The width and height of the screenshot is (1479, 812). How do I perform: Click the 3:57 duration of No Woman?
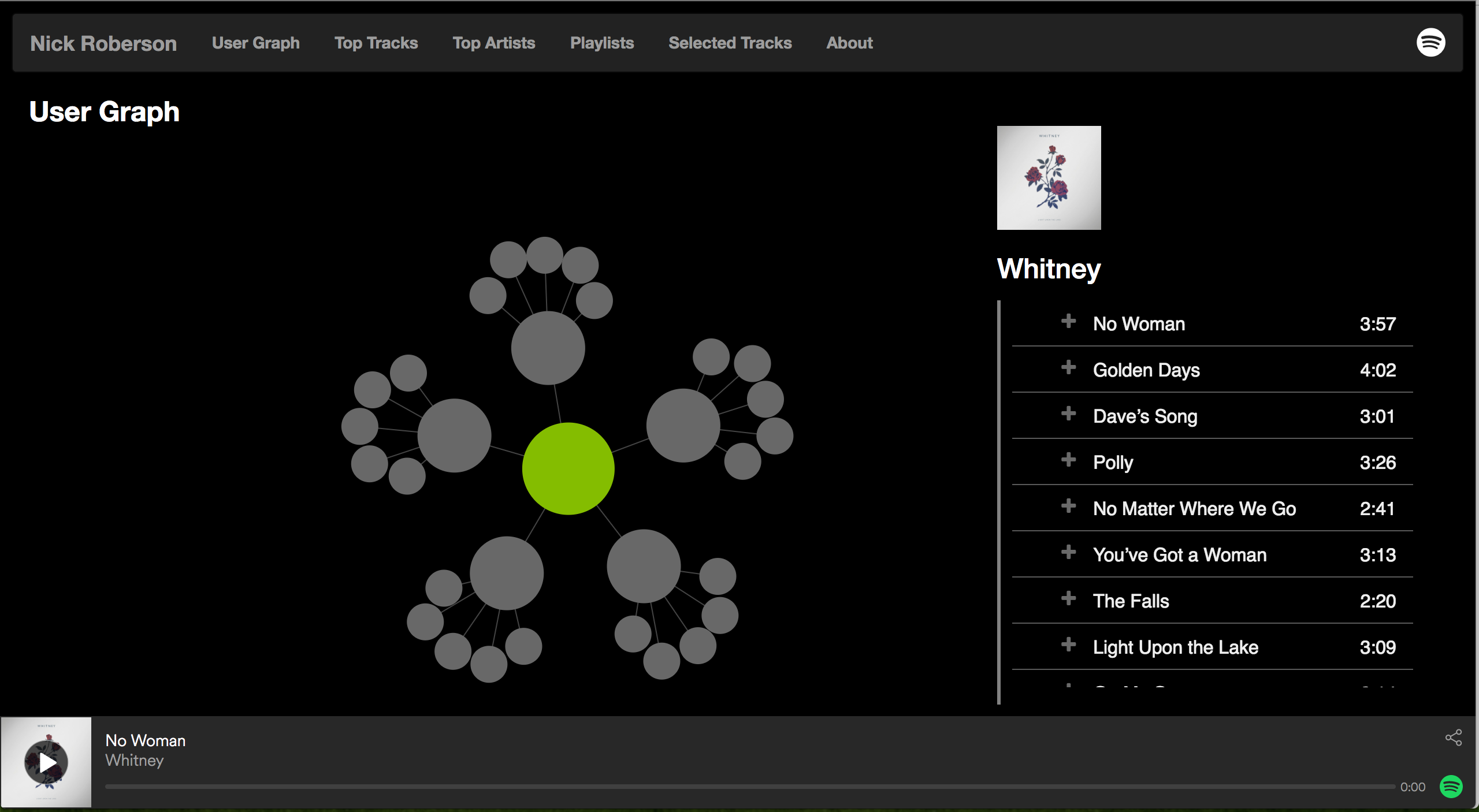point(1377,324)
